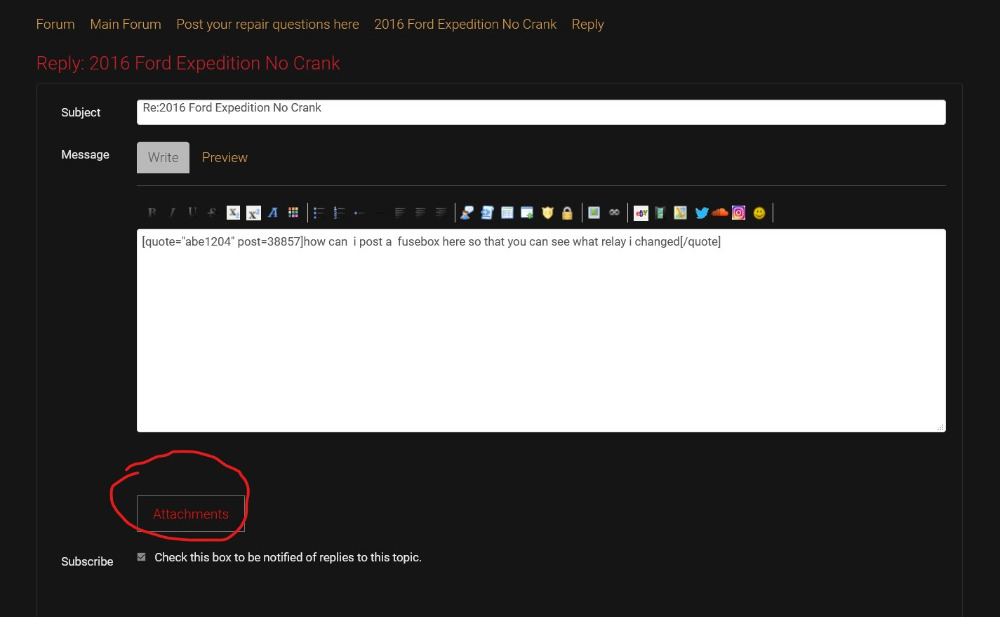Click inside the message text area

[541, 331]
